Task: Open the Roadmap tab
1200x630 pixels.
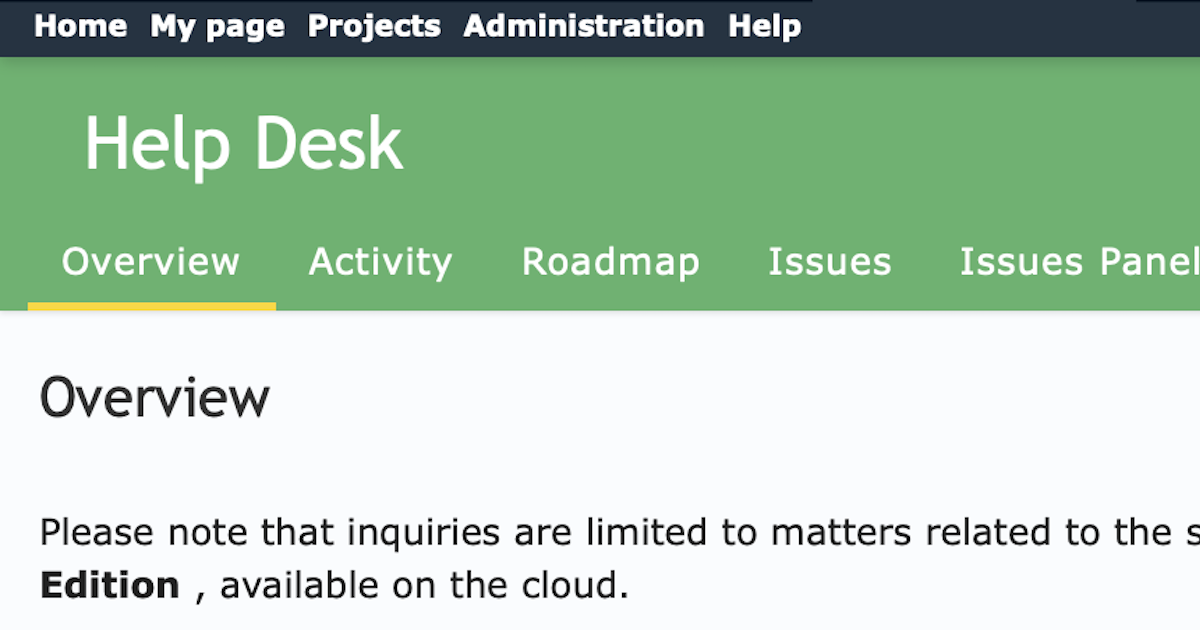Action: pyautogui.click(x=610, y=262)
